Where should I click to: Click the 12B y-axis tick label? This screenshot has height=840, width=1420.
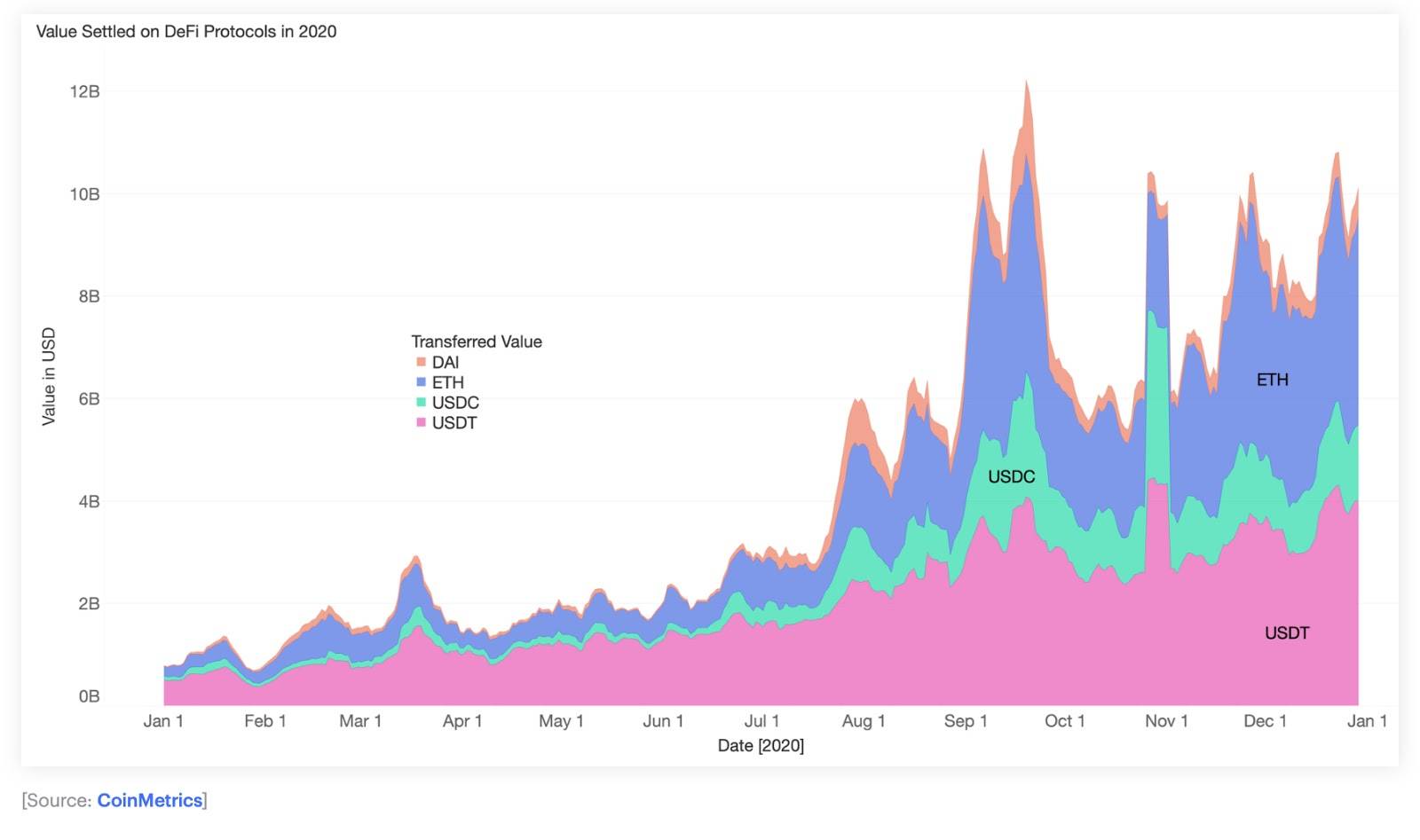84,91
